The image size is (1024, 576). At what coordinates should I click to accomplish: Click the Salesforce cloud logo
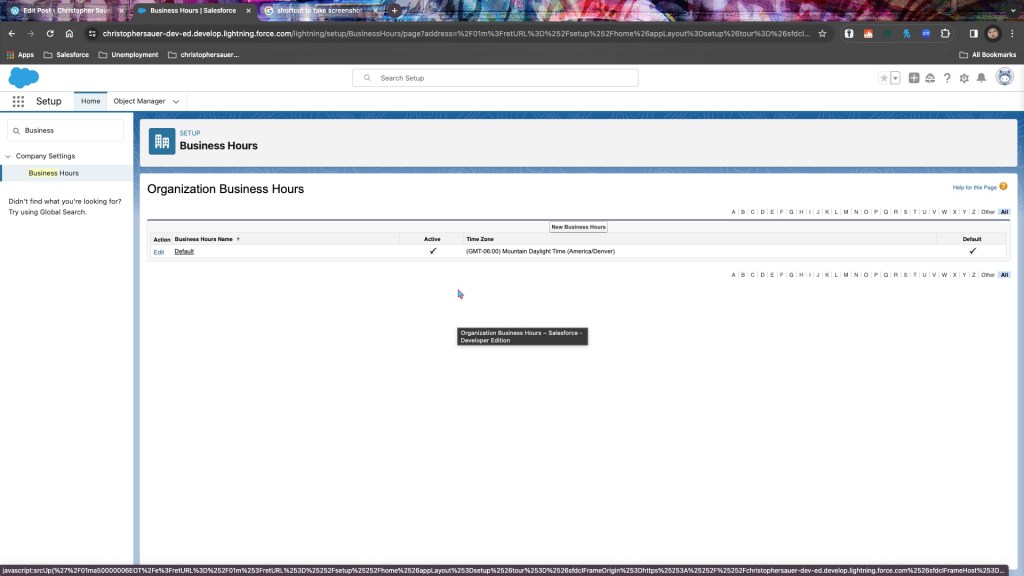23,78
